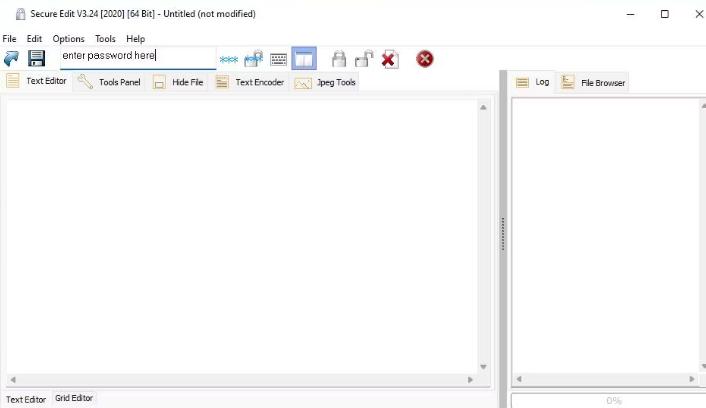
Task: Open the on-screen keyboard icon
Action: click(x=278, y=59)
